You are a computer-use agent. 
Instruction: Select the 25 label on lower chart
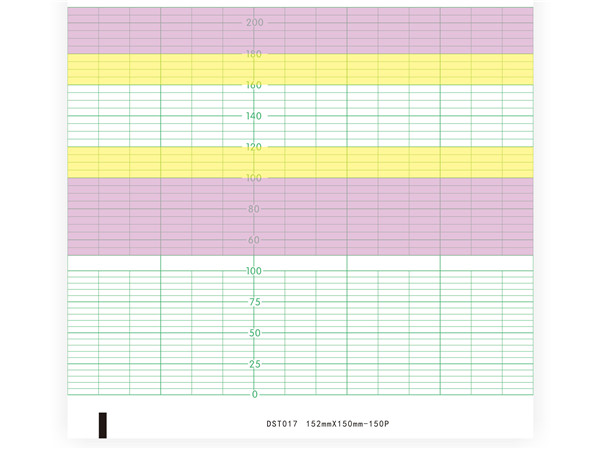pos(254,364)
